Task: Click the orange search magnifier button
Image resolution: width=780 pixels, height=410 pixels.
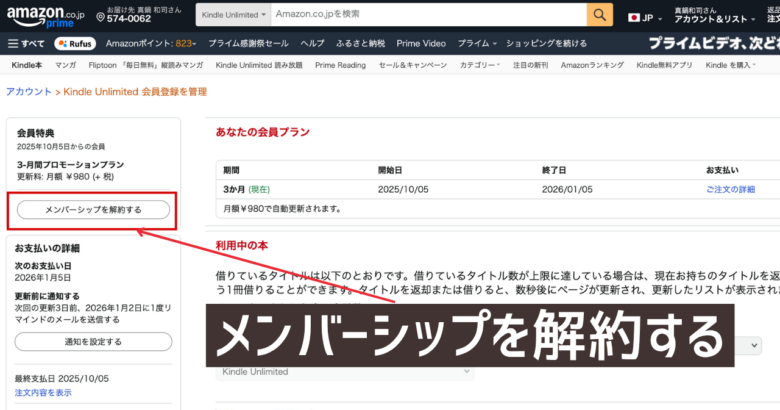Action: (x=599, y=15)
